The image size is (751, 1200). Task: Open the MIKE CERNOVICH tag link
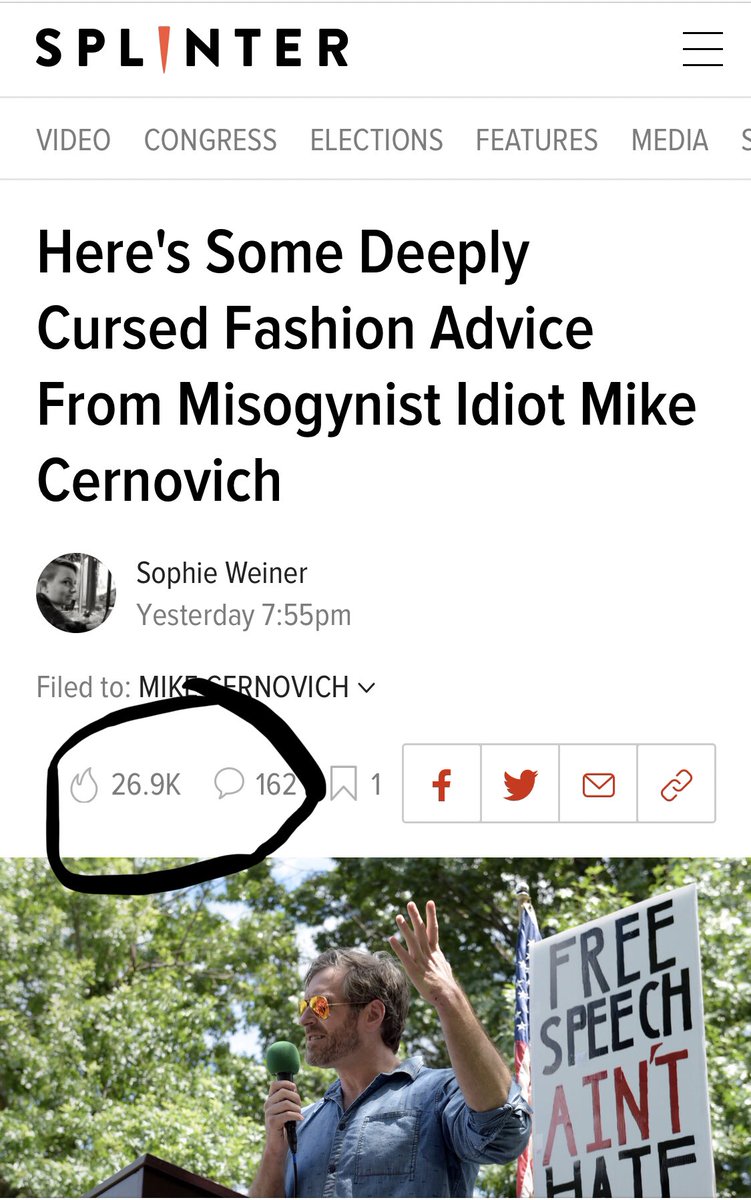tap(244, 688)
